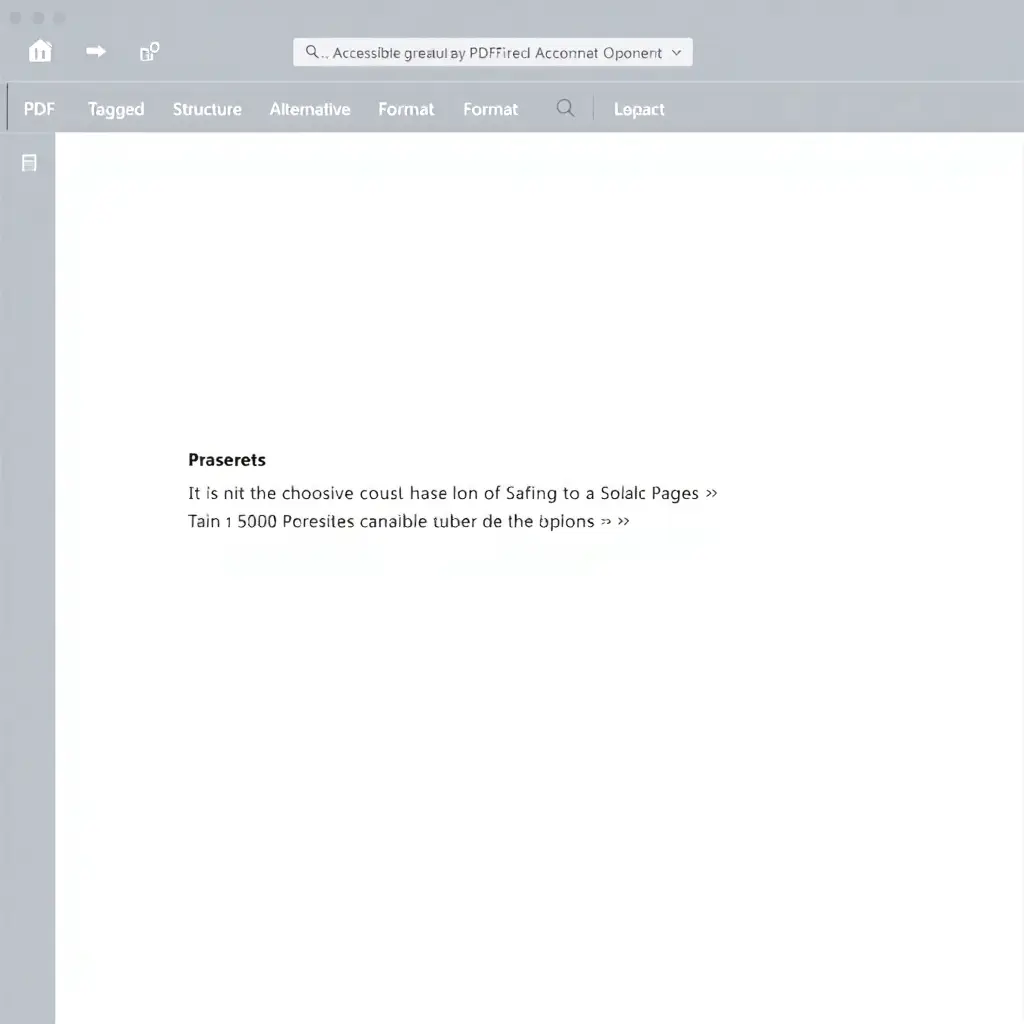Image resolution: width=1024 pixels, height=1024 pixels.
Task: Open the first Format tab
Action: coord(406,109)
